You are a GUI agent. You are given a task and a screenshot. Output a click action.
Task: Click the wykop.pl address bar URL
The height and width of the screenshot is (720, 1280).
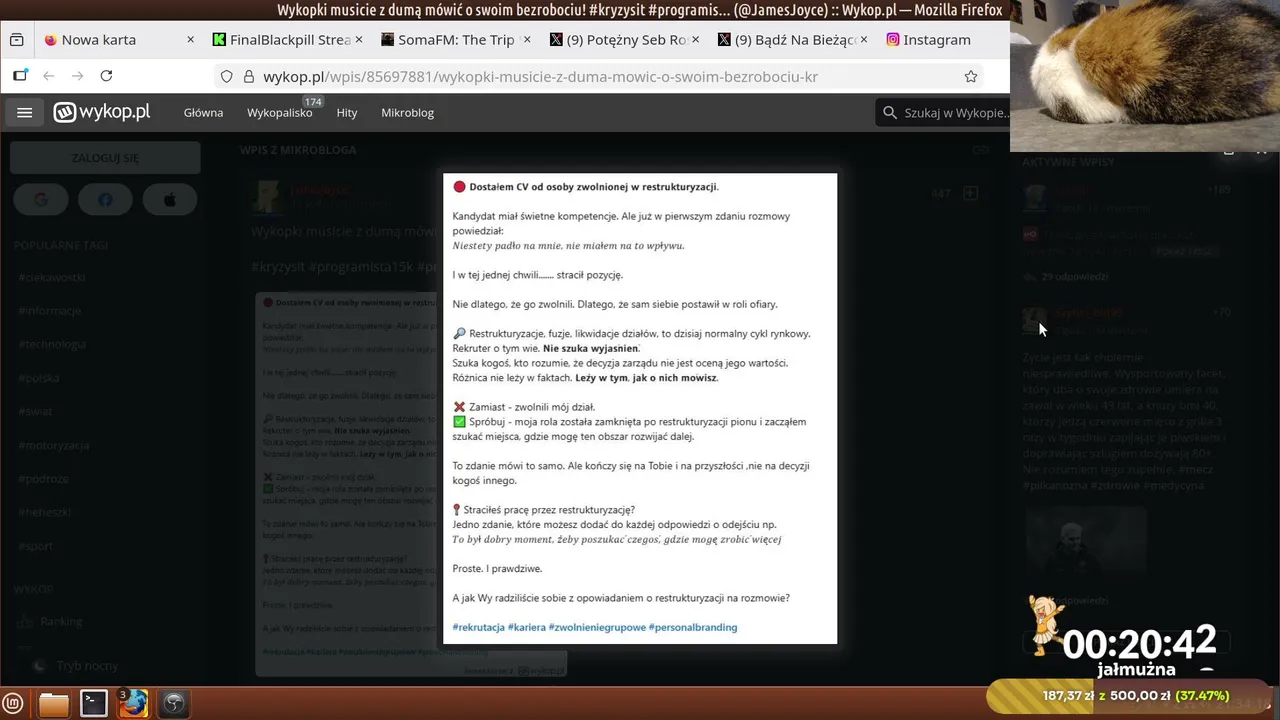click(540, 76)
